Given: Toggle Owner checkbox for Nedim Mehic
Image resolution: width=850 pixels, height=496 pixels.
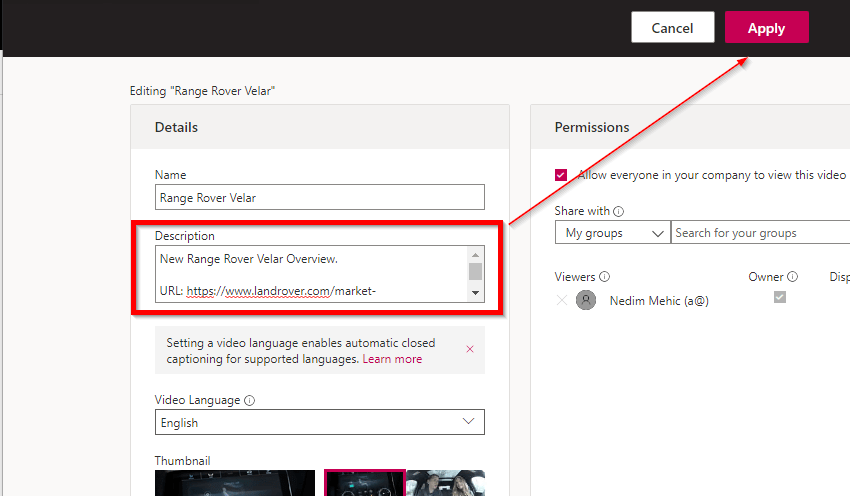Looking at the screenshot, I should click(780, 297).
